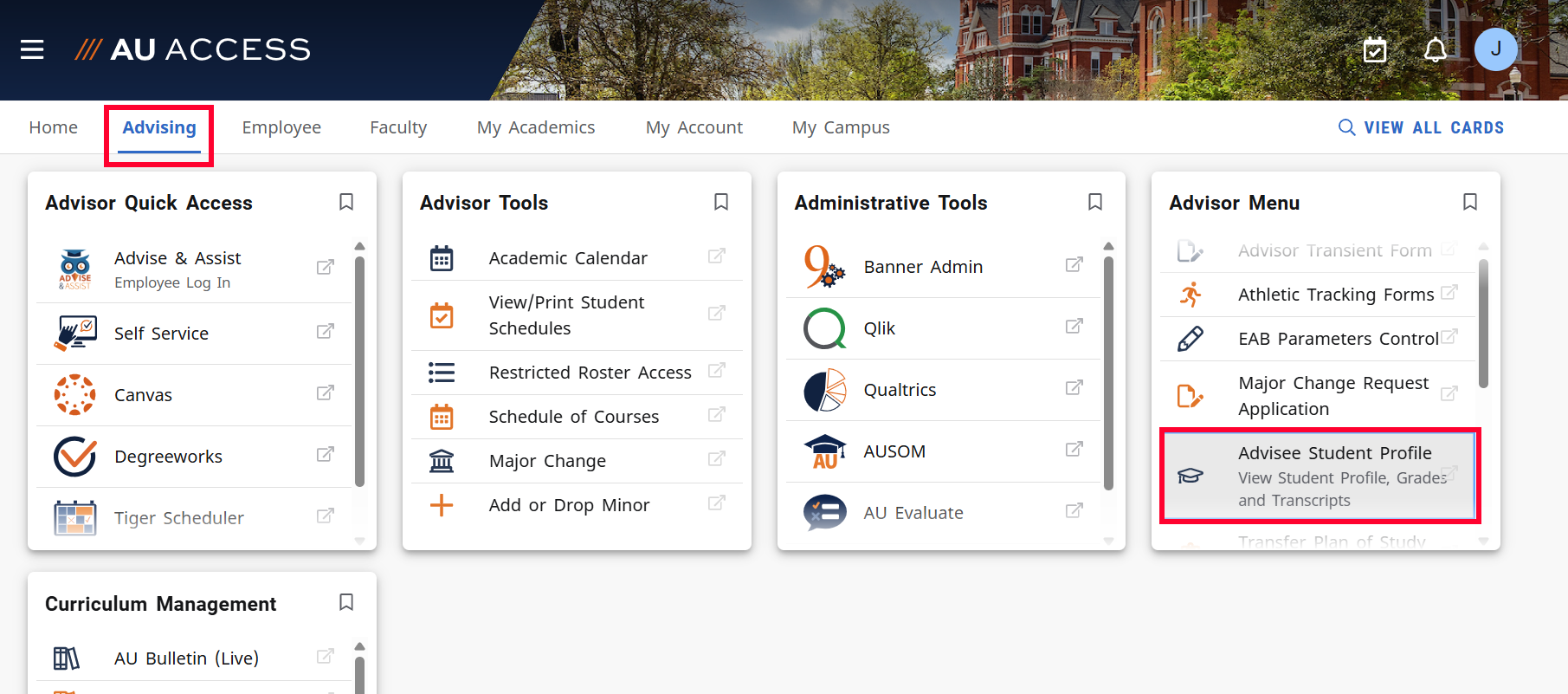Screen dimensions: 1568x694
Task: Open the notifications bell
Action: pyautogui.click(x=1436, y=50)
